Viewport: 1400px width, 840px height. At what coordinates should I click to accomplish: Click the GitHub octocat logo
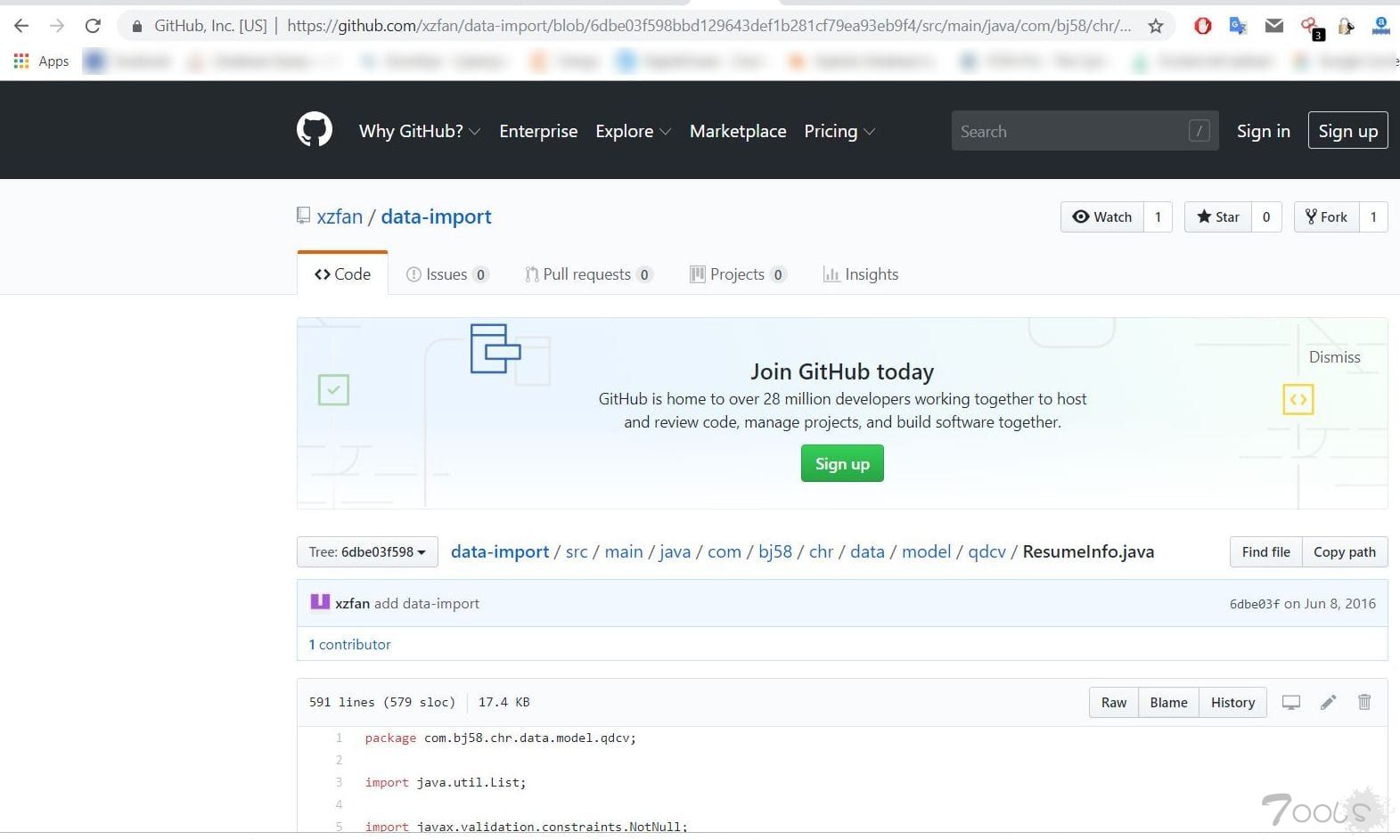[315, 130]
